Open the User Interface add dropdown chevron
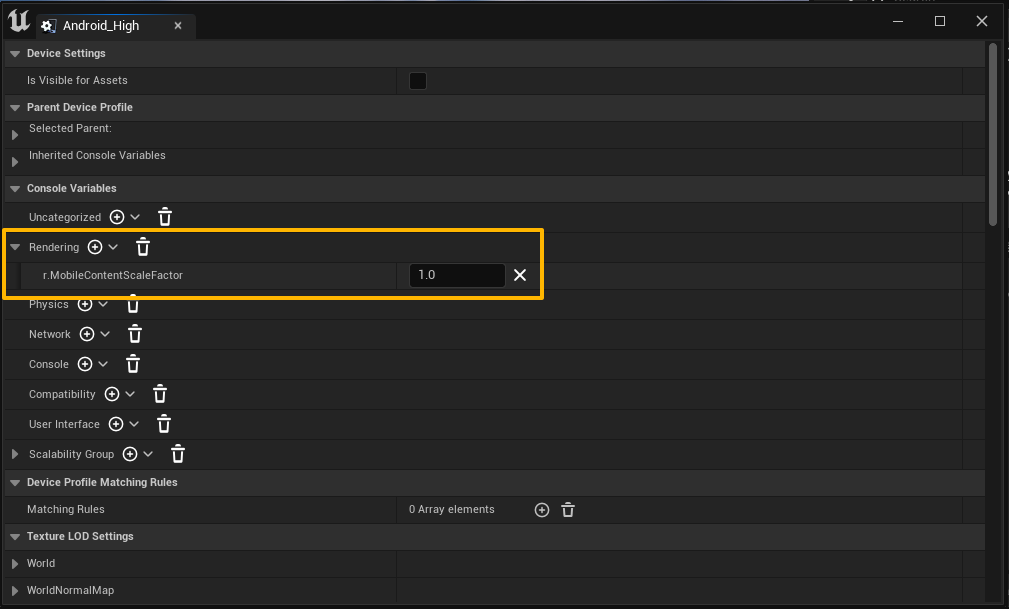The width and height of the screenshot is (1009, 609). (x=134, y=424)
